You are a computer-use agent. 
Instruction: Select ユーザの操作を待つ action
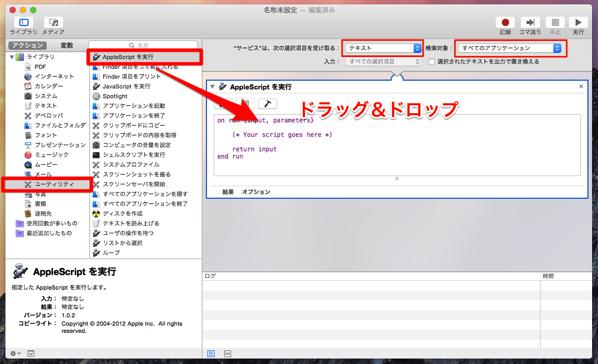click(128, 233)
